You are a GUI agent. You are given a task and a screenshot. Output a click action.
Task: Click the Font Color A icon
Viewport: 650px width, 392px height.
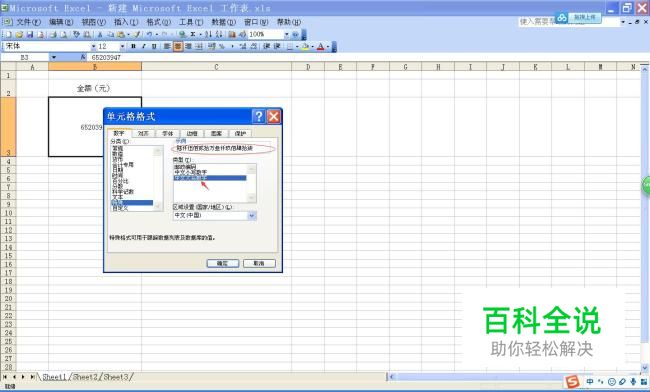tap(320, 46)
